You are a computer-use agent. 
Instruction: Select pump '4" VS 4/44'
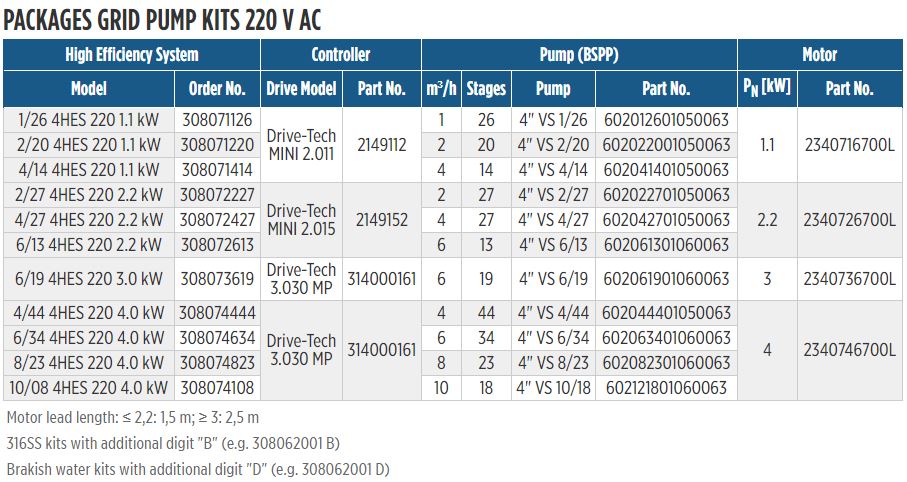coord(553,313)
